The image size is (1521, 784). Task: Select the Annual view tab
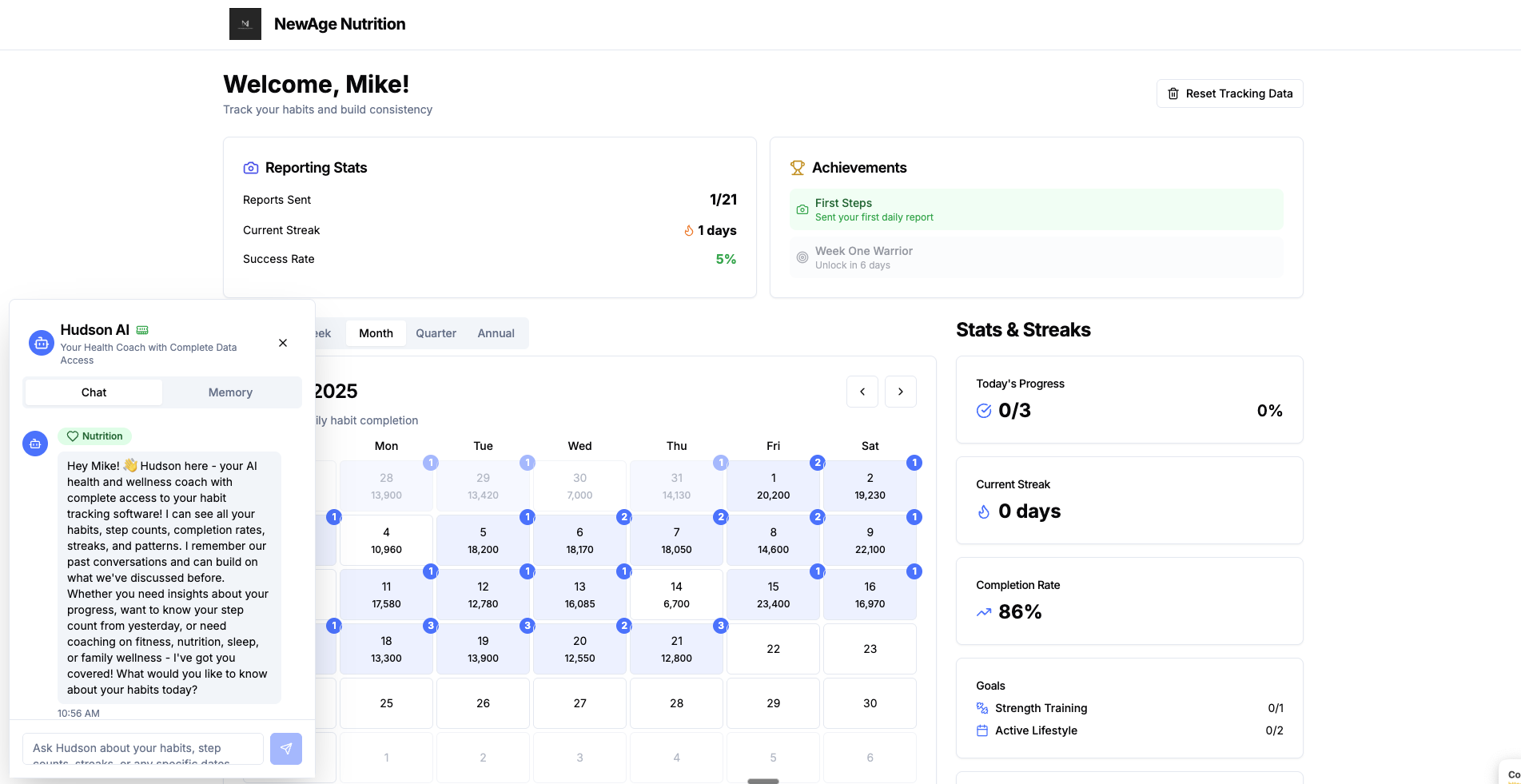(x=496, y=333)
